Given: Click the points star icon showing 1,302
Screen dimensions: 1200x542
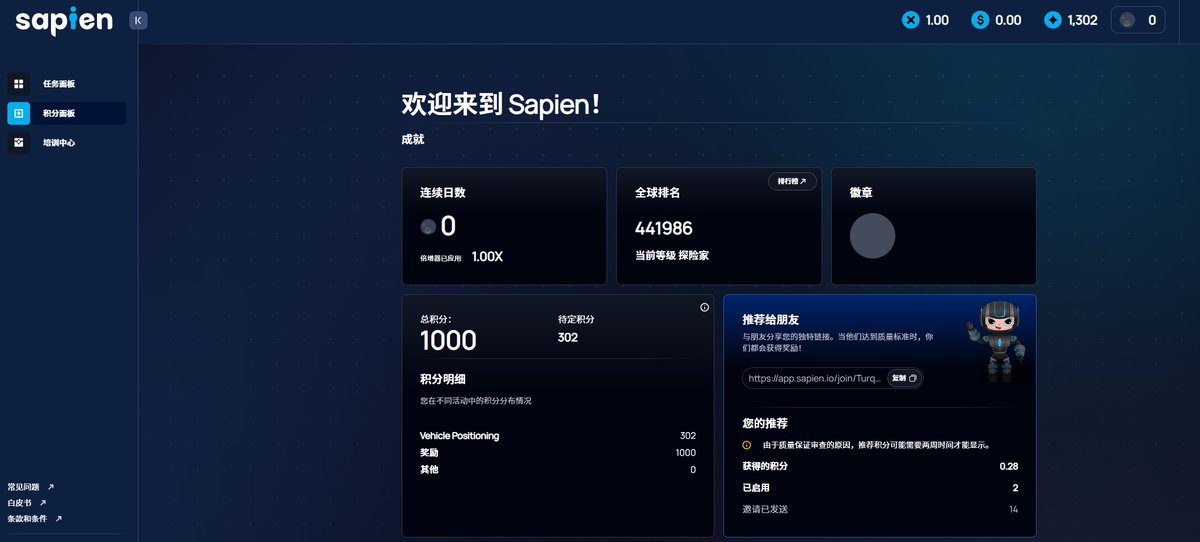Looking at the screenshot, I should [1052, 20].
